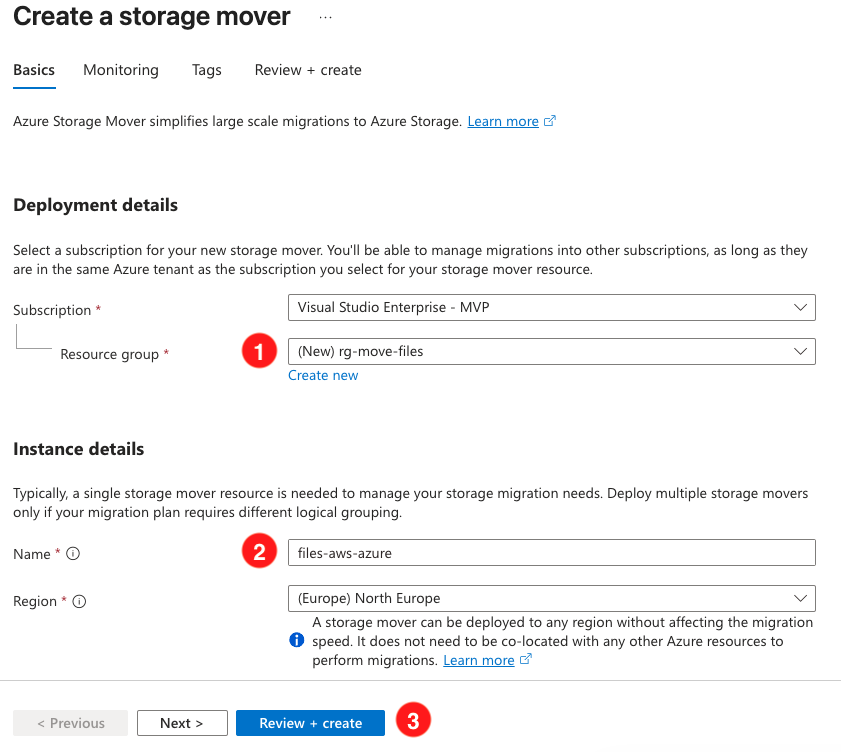Click red step marker number 3

tap(413, 721)
